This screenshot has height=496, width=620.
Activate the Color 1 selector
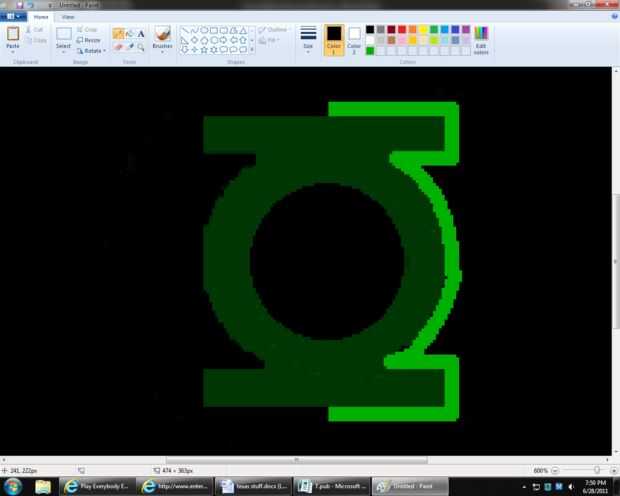point(334,40)
